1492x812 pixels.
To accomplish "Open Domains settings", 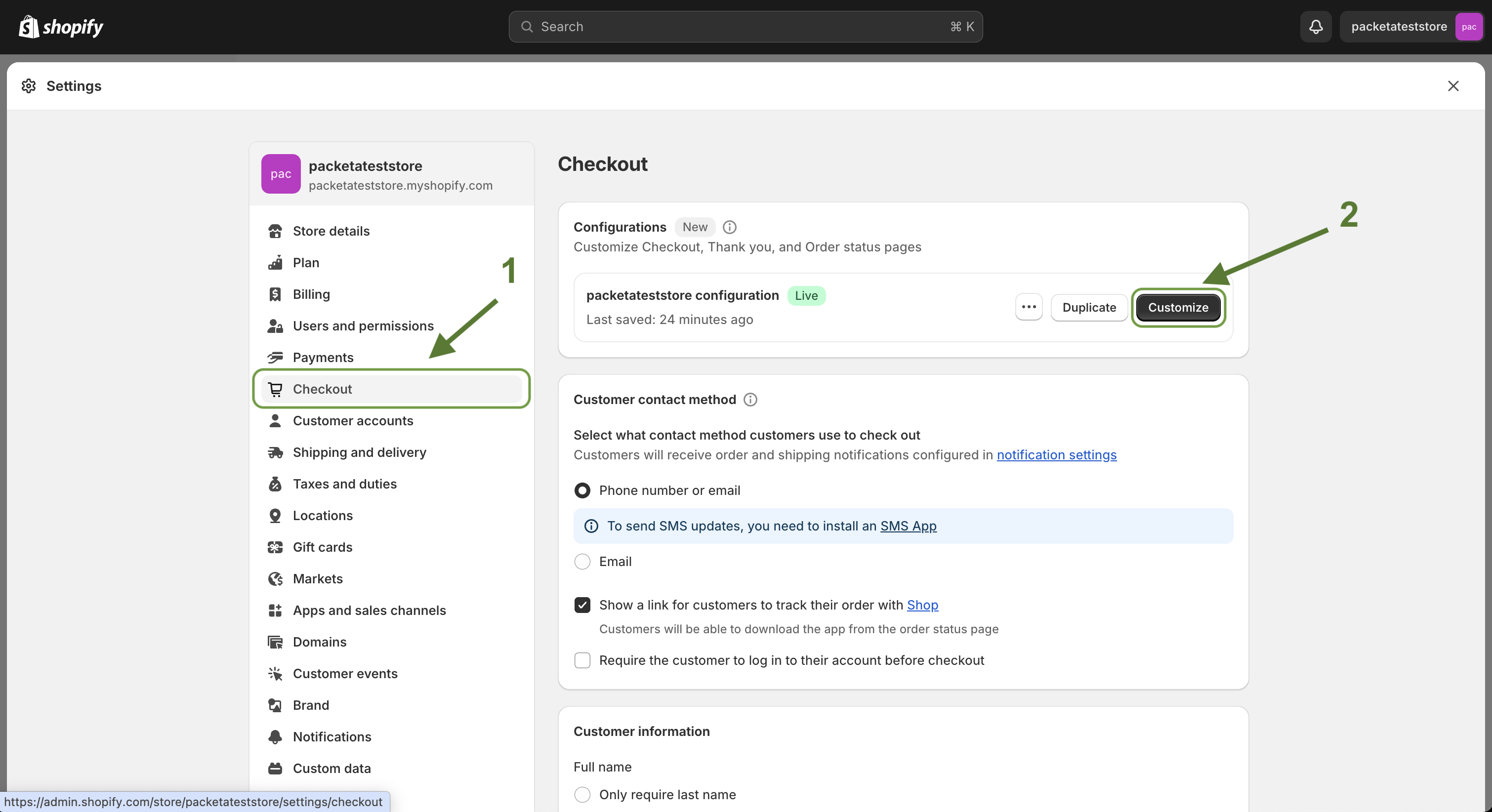I will click(x=392, y=642).
